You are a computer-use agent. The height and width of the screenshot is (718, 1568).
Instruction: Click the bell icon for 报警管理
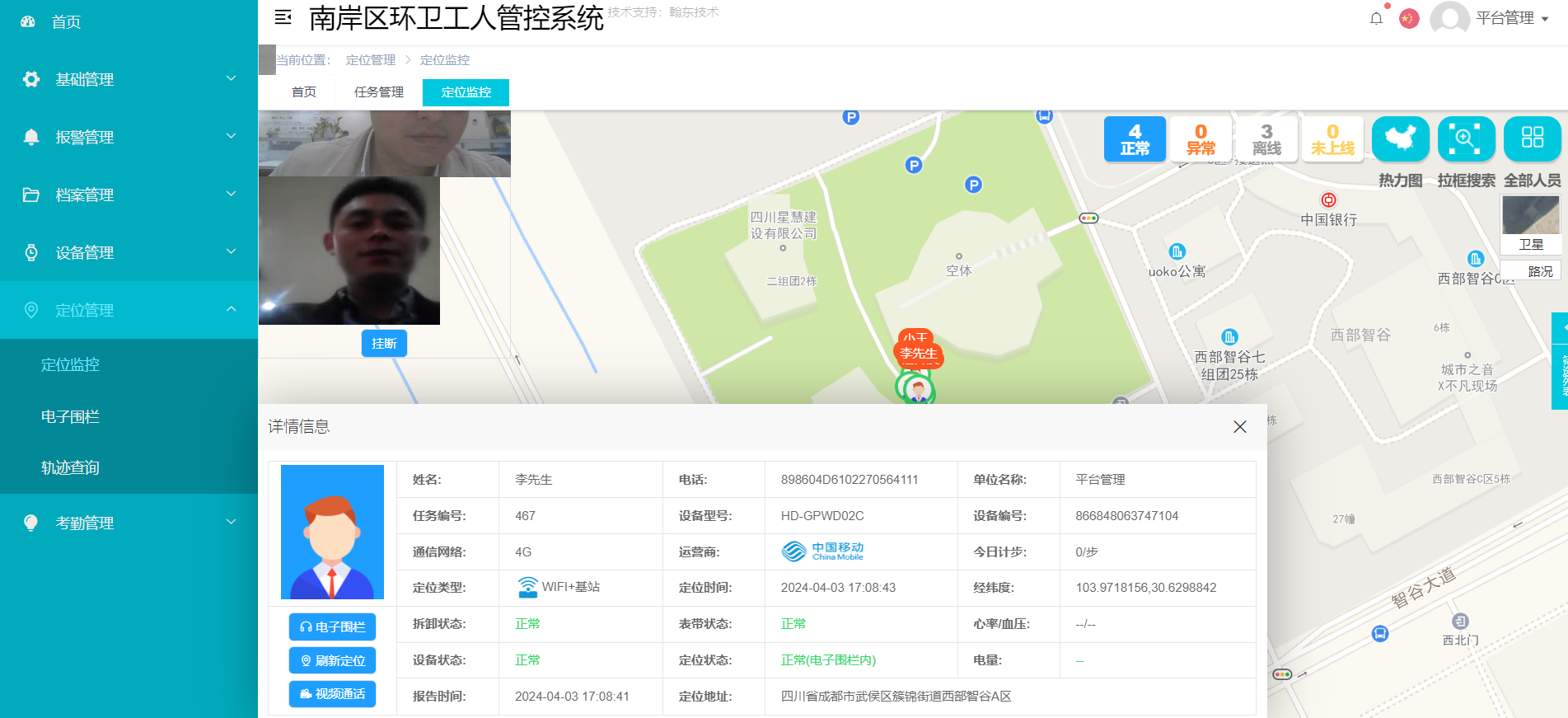coord(31,137)
